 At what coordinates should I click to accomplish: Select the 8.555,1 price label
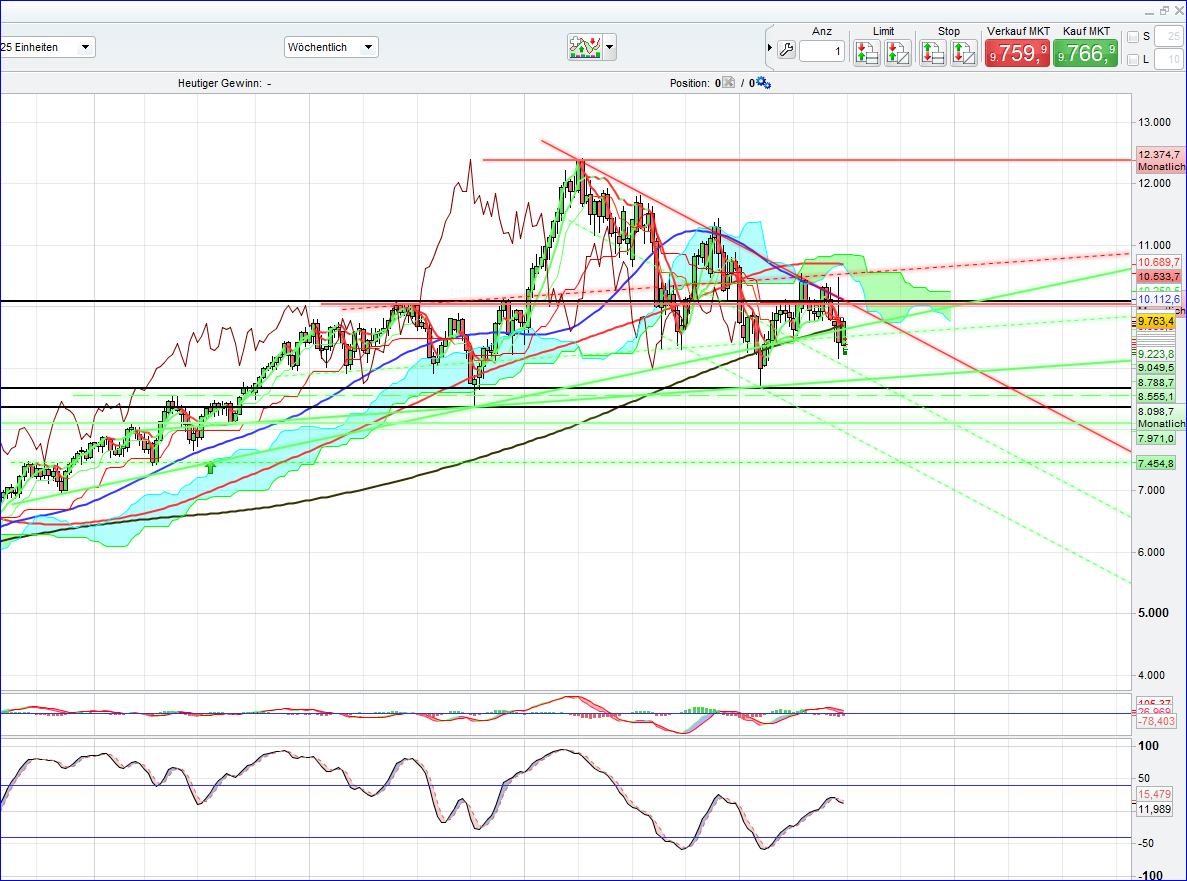1156,396
